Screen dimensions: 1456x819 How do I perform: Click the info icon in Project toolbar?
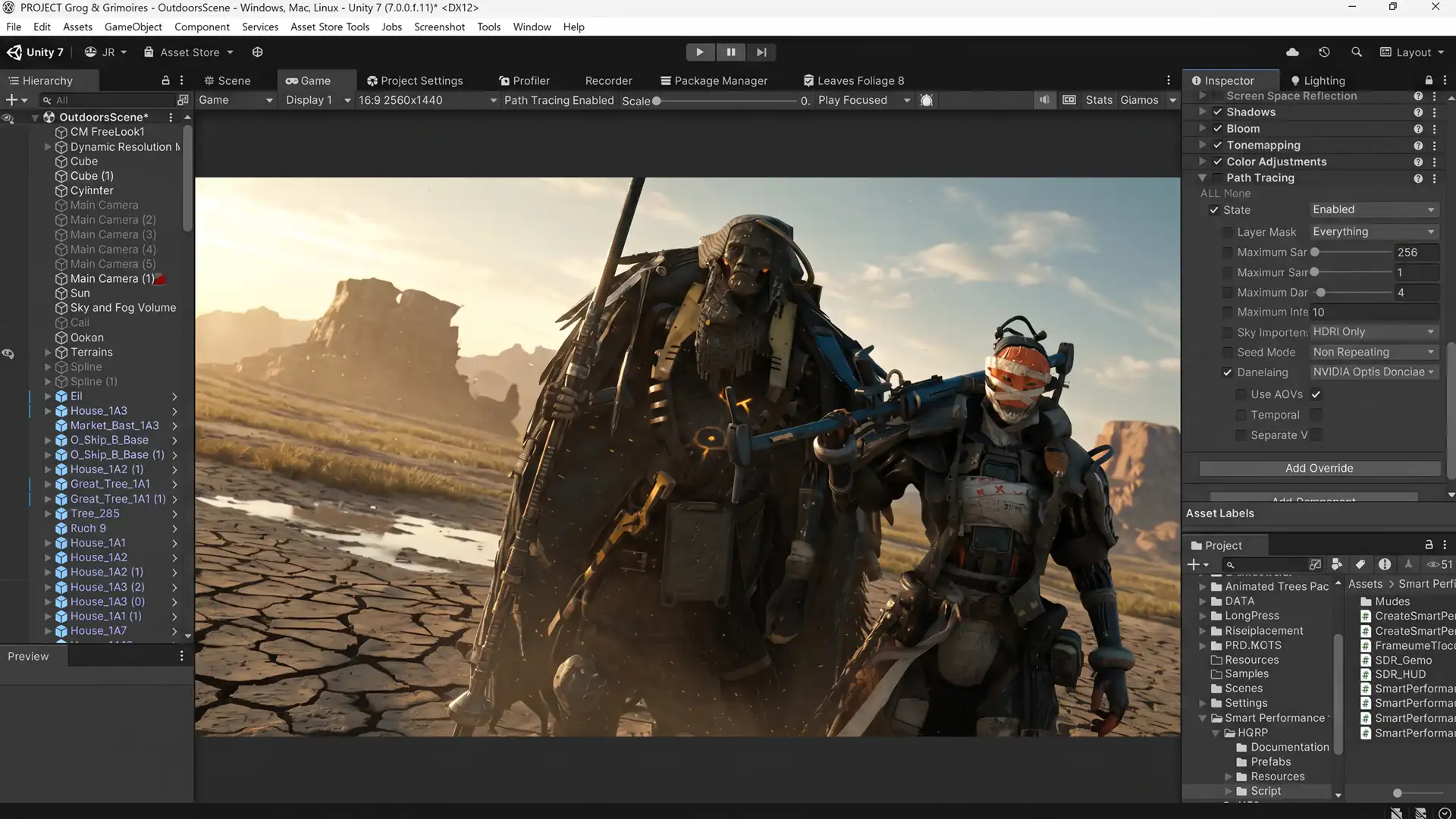tap(1385, 565)
